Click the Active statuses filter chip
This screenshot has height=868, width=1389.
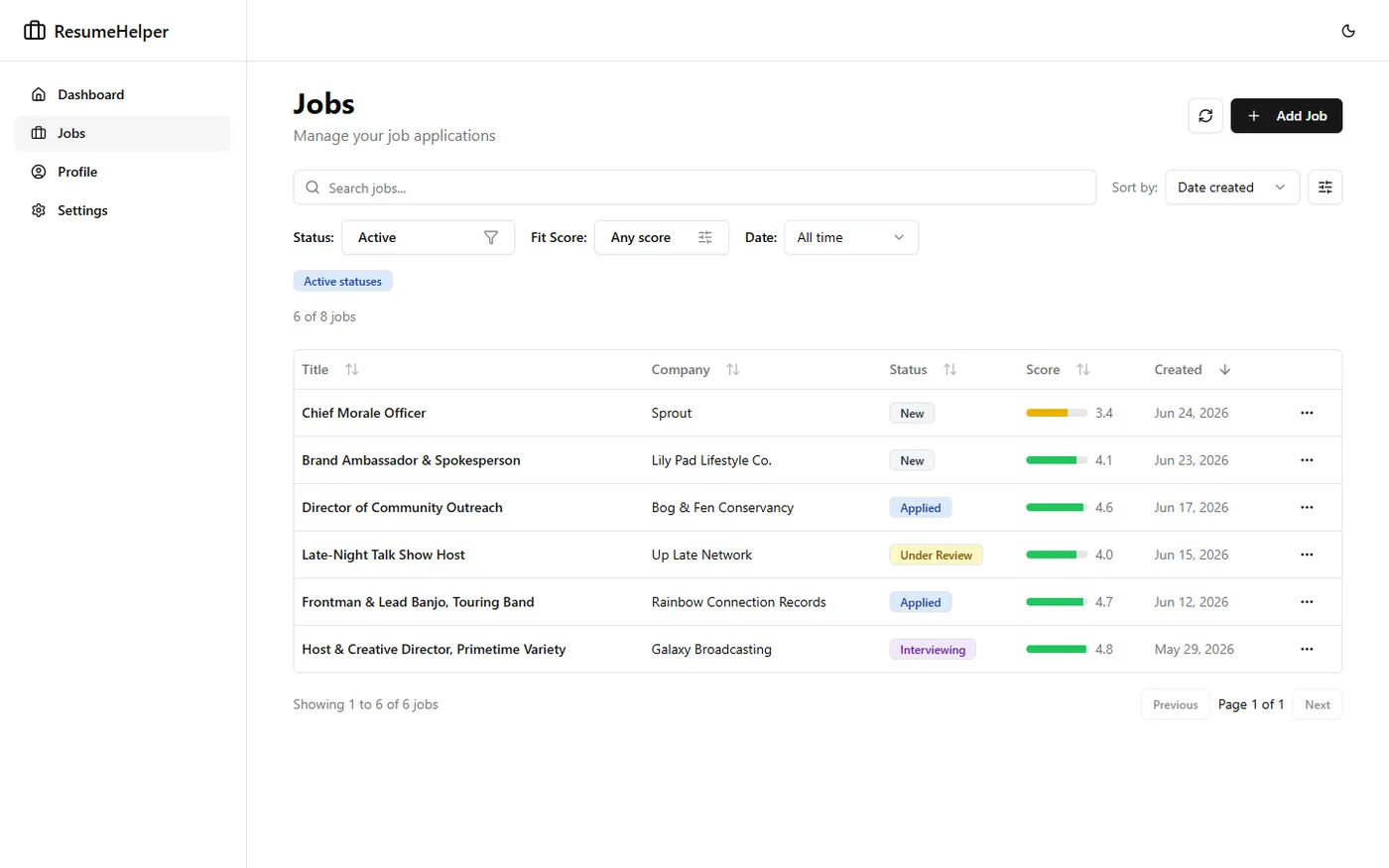pos(343,281)
